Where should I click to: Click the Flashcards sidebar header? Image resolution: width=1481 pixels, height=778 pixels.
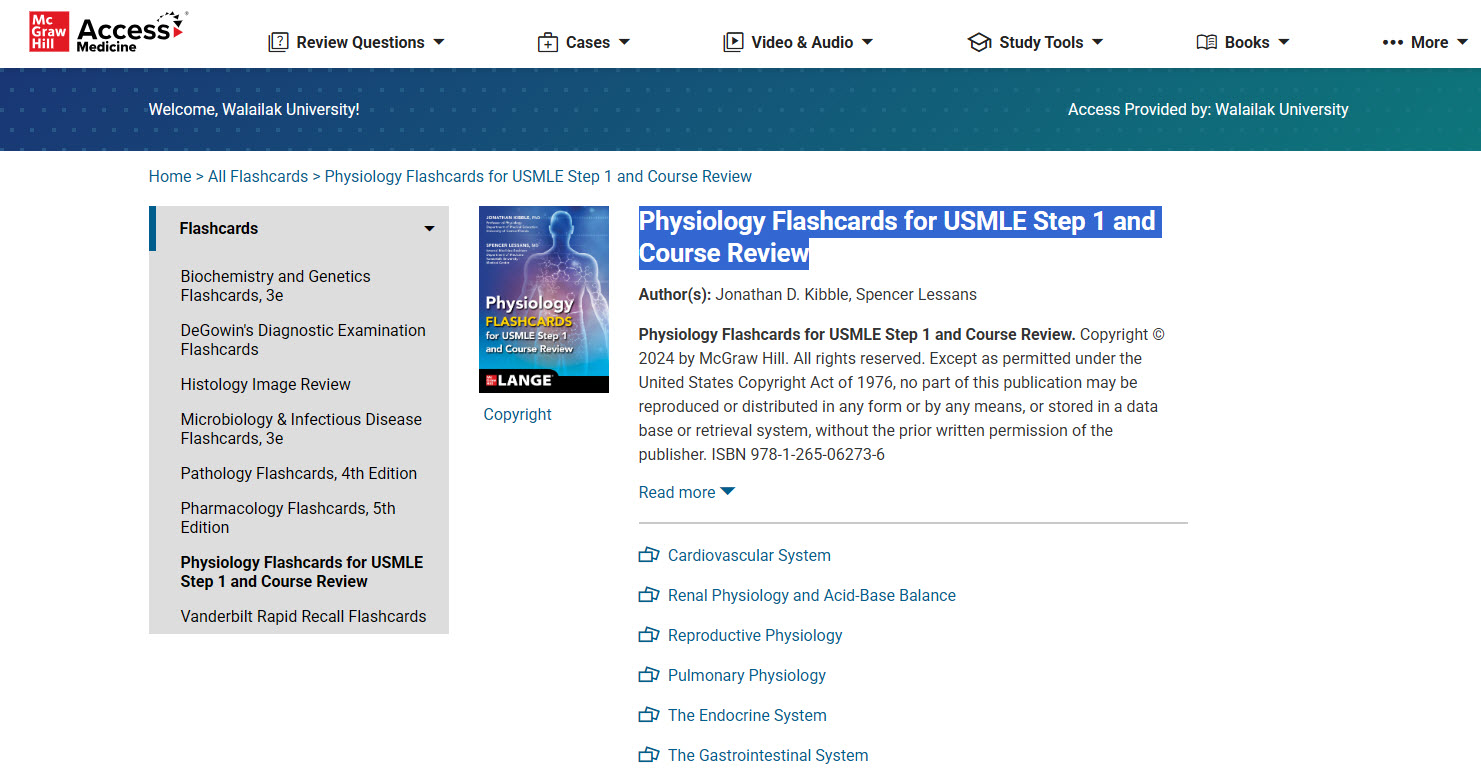tap(299, 228)
